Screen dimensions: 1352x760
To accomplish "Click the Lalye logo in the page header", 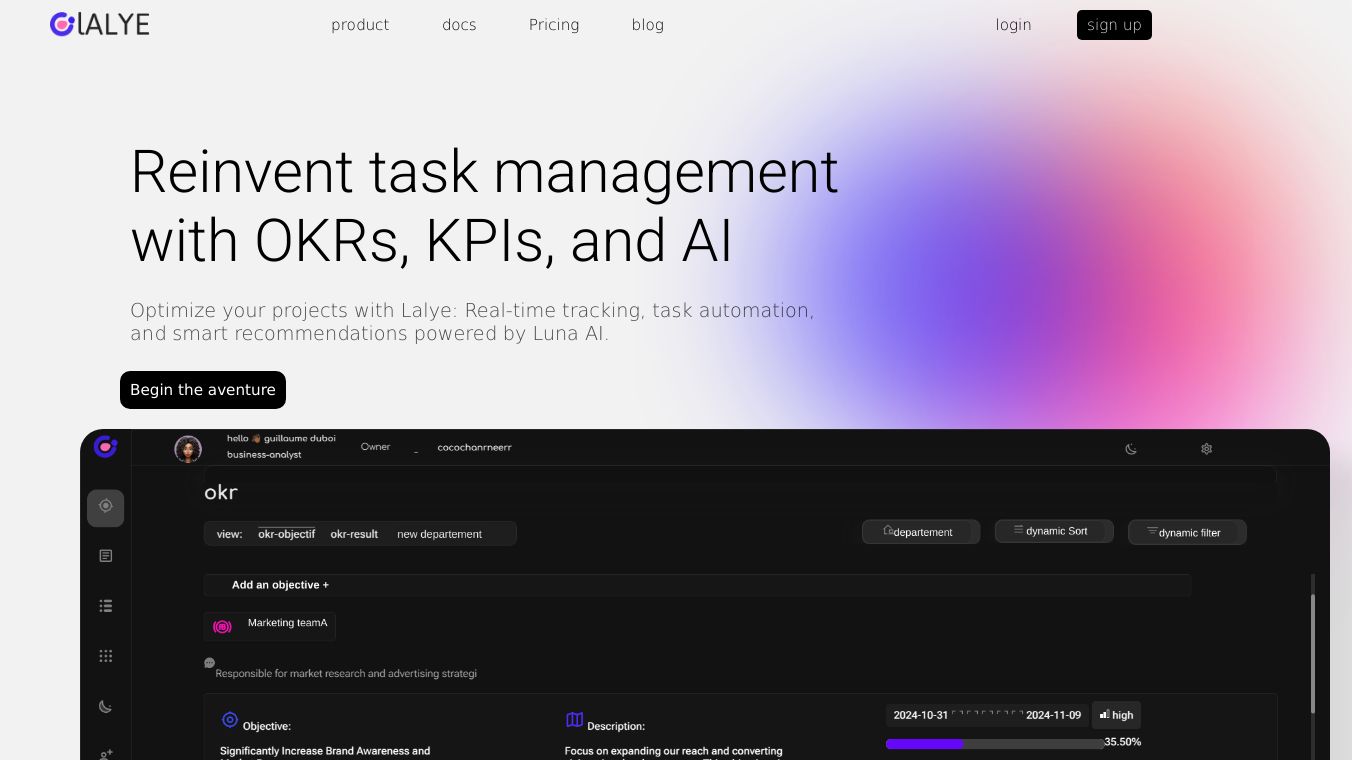I will (x=100, y=24).
